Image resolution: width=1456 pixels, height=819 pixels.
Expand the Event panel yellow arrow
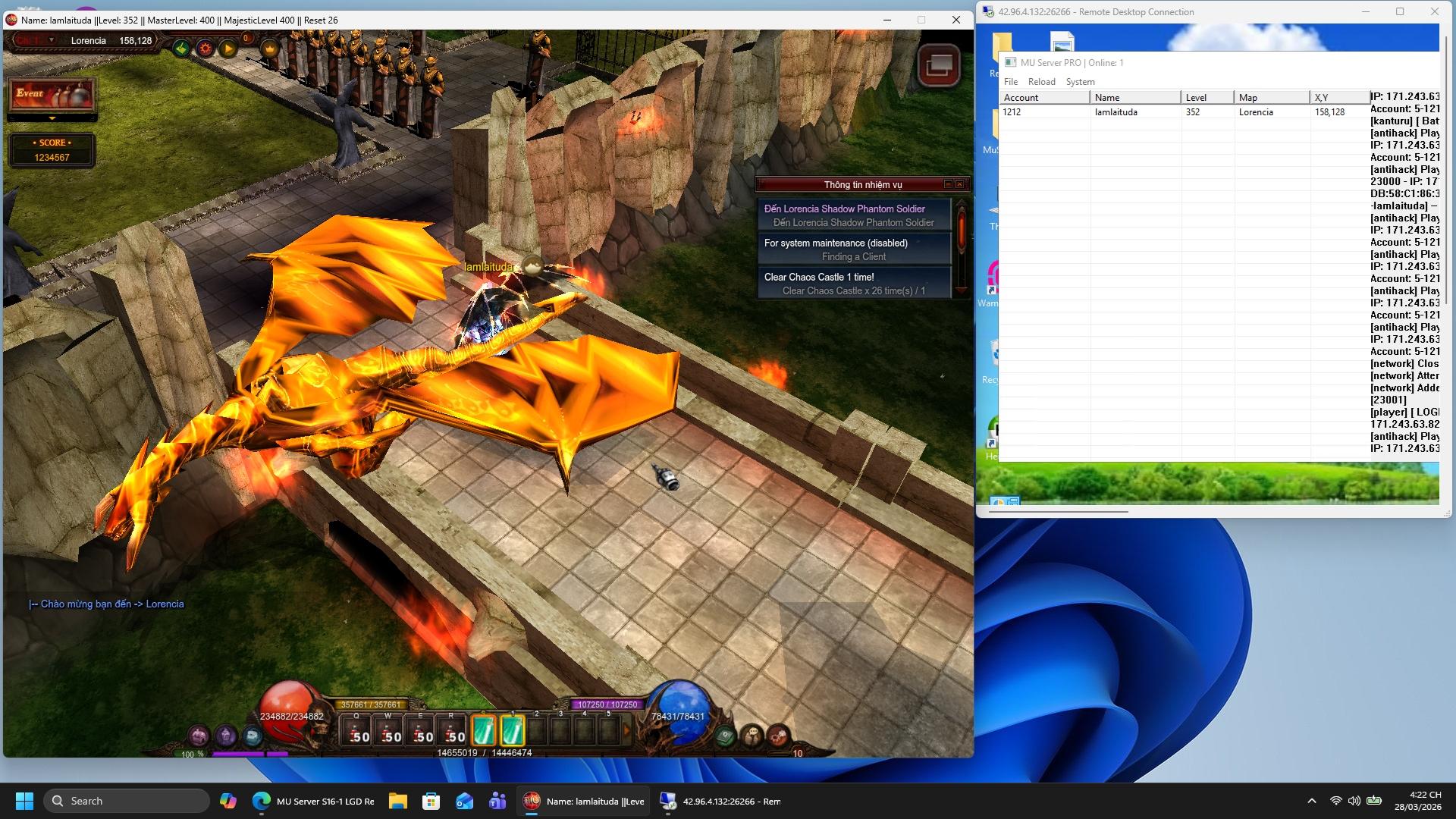52,119
